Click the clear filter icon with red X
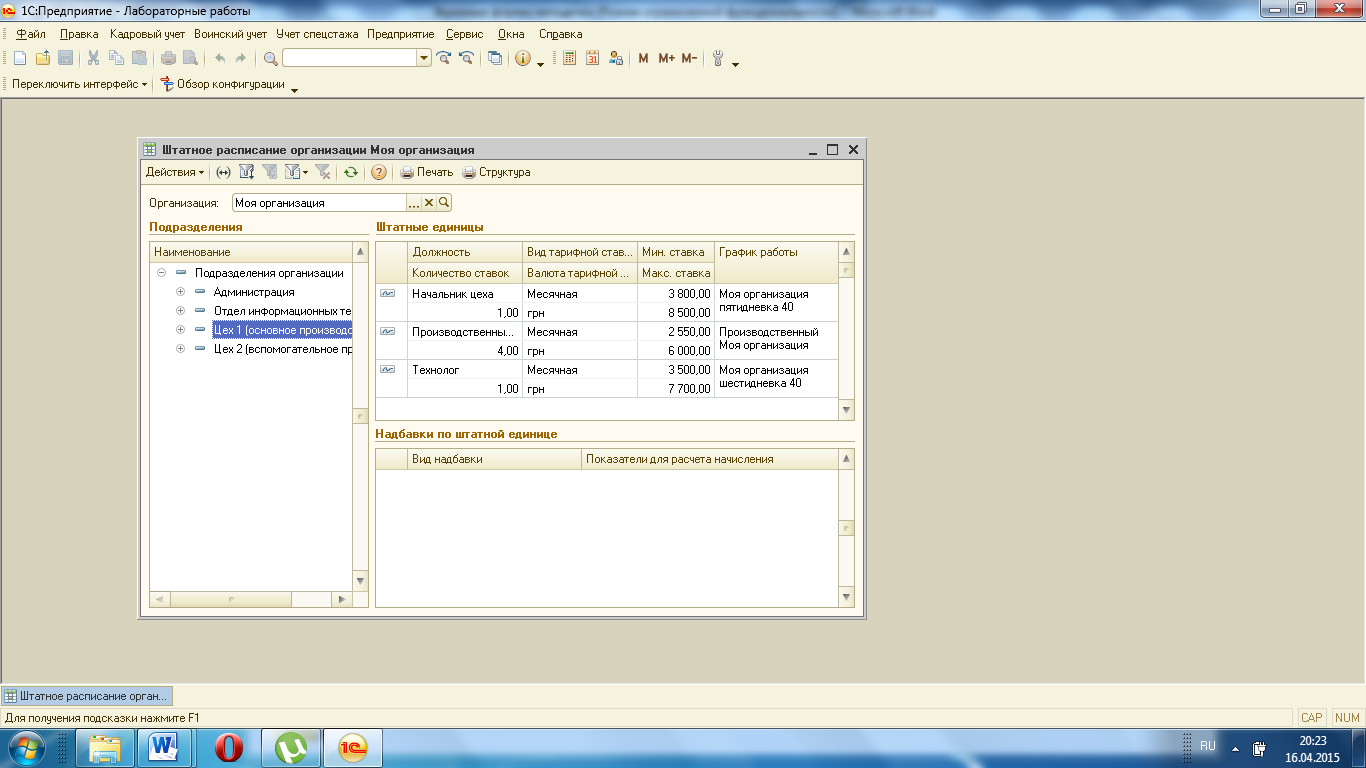Image resolution: width=1366 pixels, height=768 pixels. 322,172
